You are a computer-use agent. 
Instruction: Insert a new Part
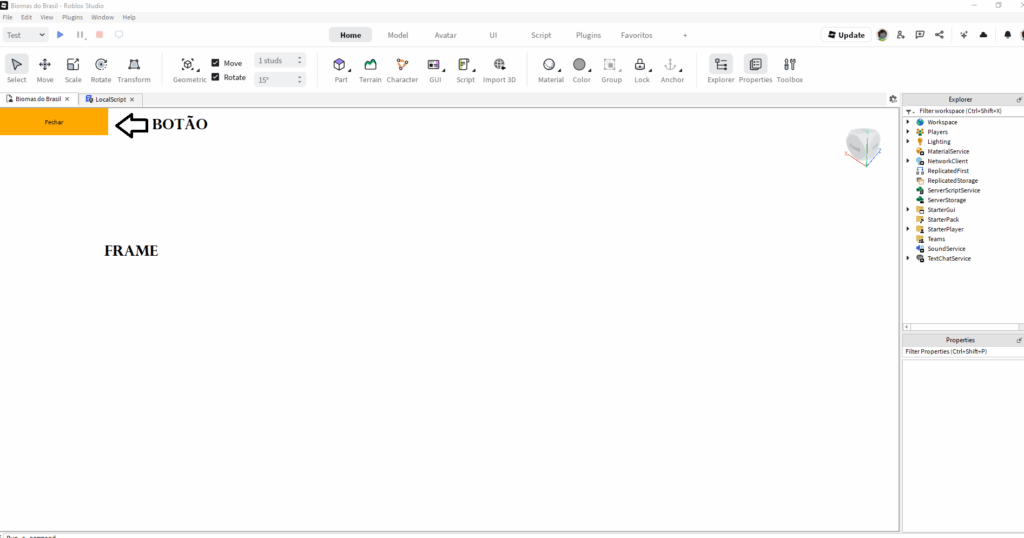point(341,69)
